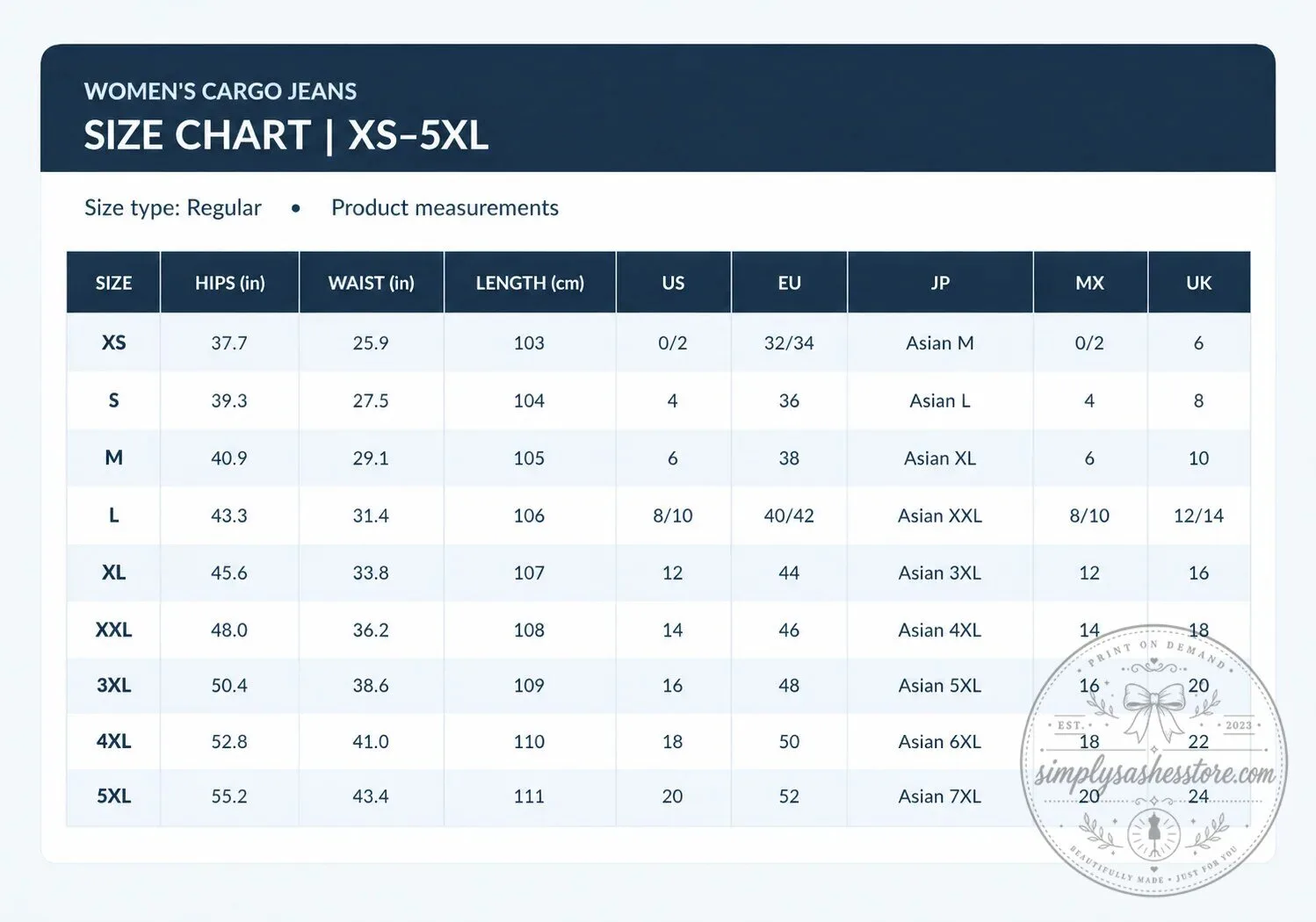Image resolution: width=1316 pixels, height=922 pixels.
Task: Click the "HIPS (in)" column header
Action: pos(230,283)
